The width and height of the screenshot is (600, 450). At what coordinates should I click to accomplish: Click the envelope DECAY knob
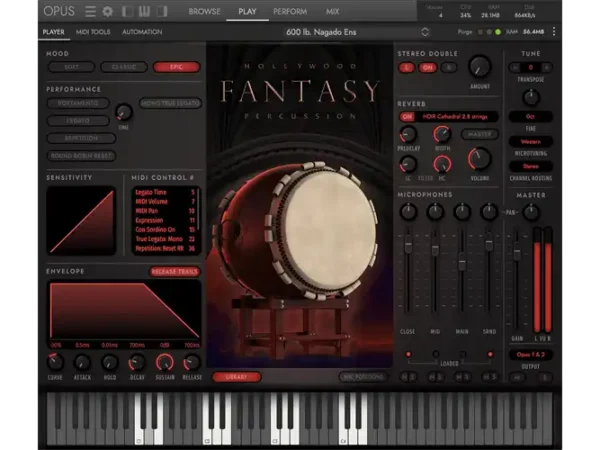[137, 362]
